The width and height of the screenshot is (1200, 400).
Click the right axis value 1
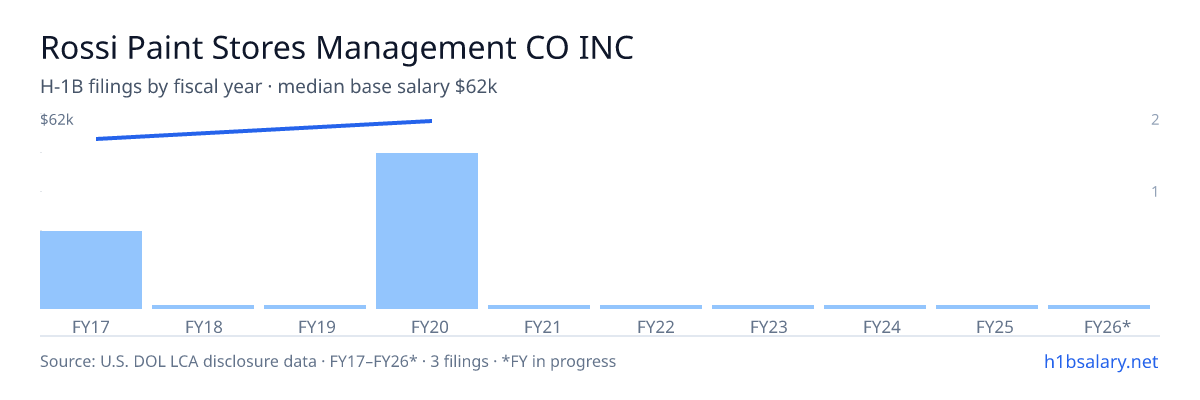(1155, 191)
